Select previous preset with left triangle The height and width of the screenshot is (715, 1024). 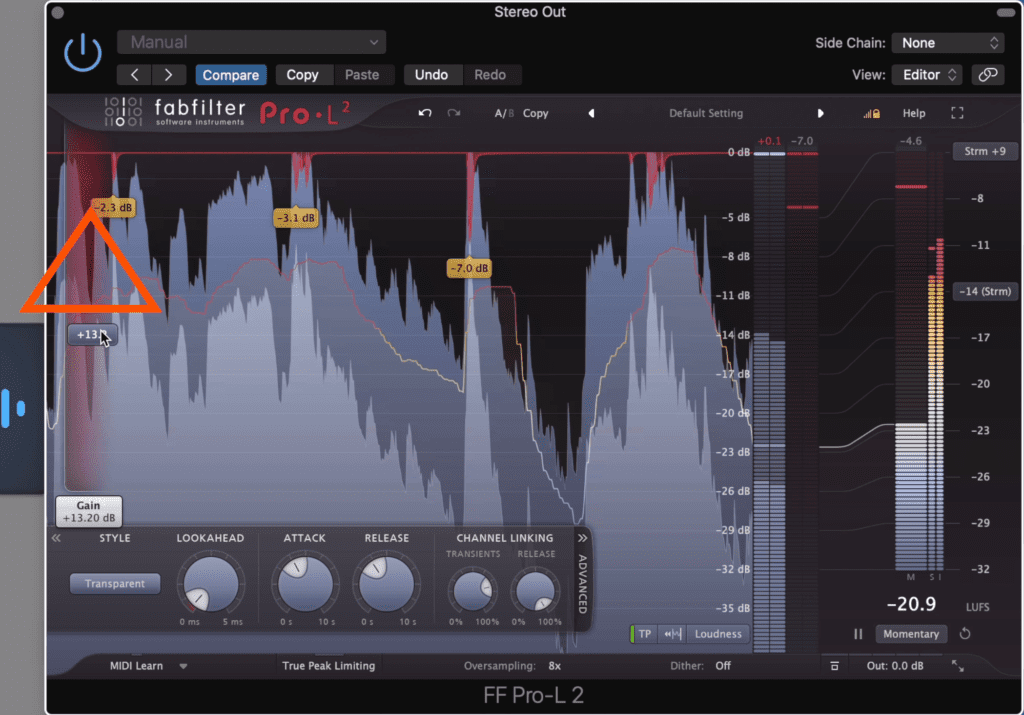pos(592,114)
